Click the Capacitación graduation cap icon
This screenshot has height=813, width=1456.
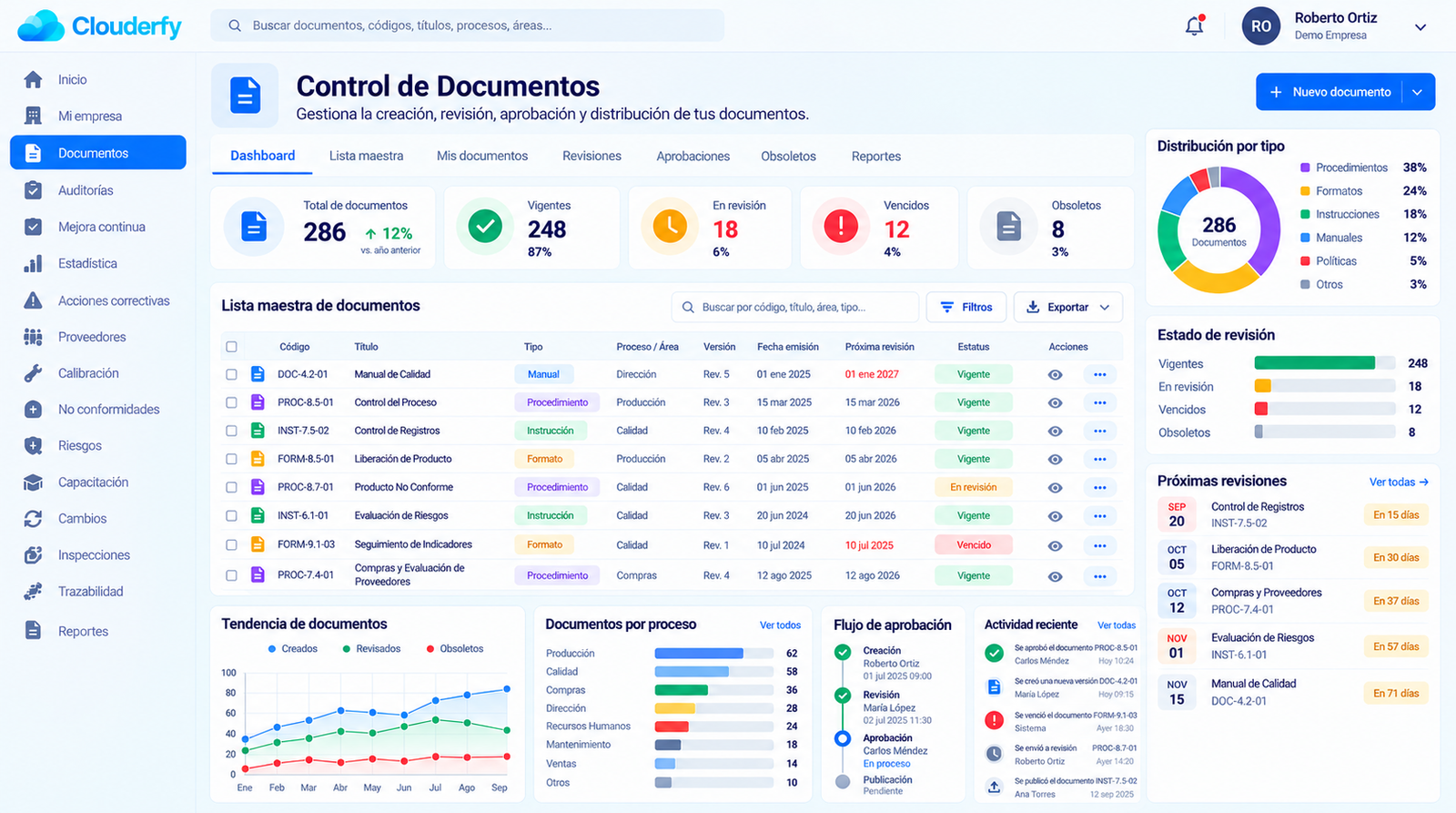33,482
